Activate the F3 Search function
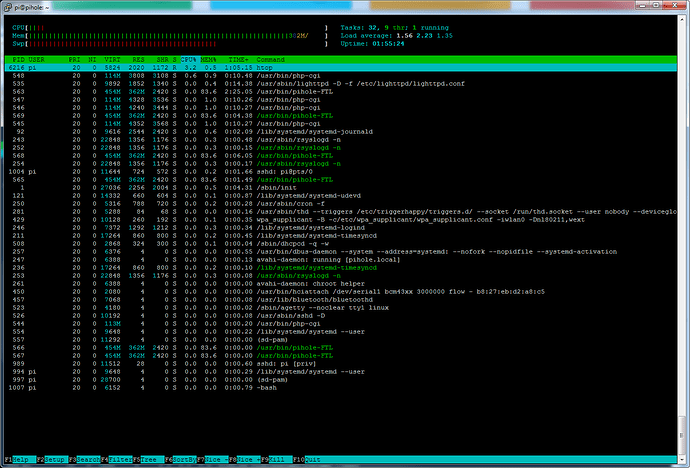Image resolution: width=690 pixels, height=468 pixels. 84,460
